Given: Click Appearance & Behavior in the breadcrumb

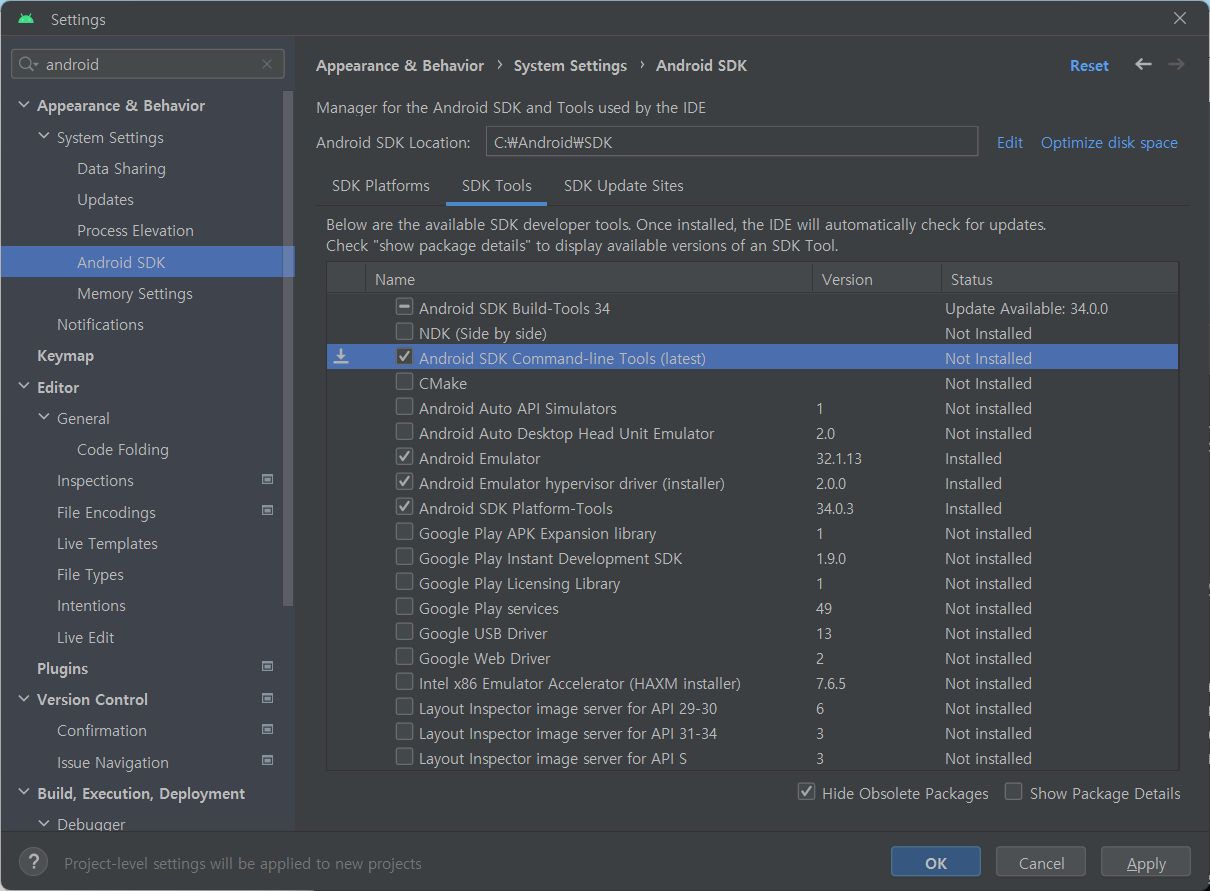Looking at the screenshot, I should 400,65.
